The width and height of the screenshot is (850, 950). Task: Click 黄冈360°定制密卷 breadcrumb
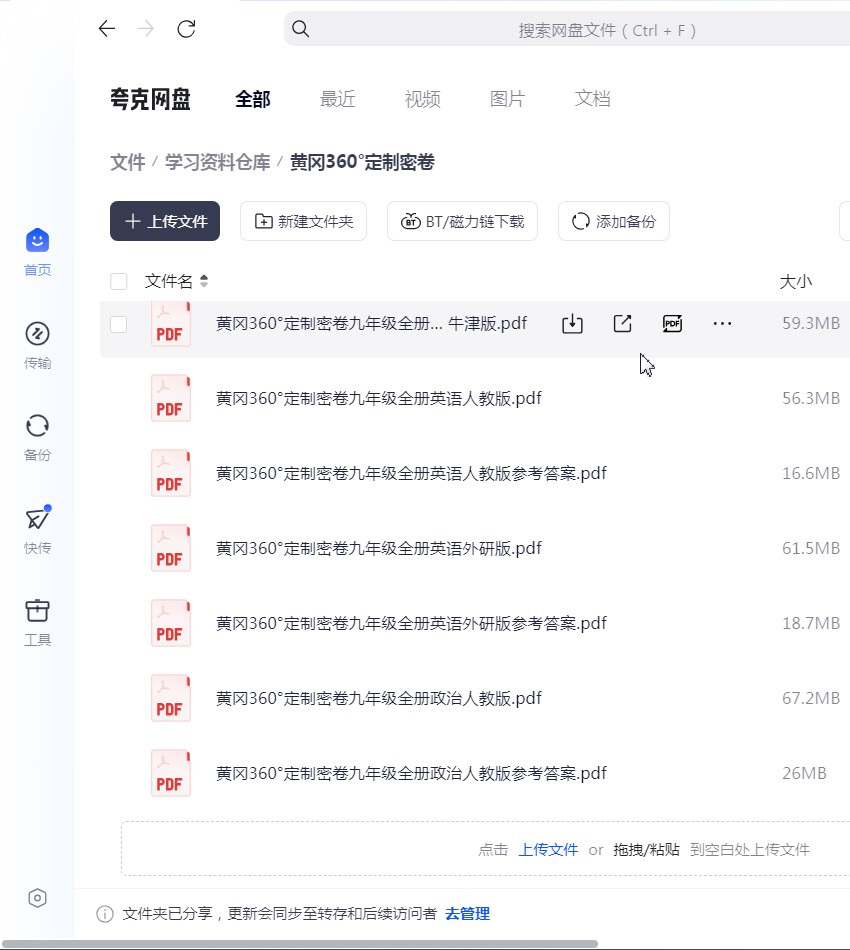pyautogui.click(x=362, y=162)
